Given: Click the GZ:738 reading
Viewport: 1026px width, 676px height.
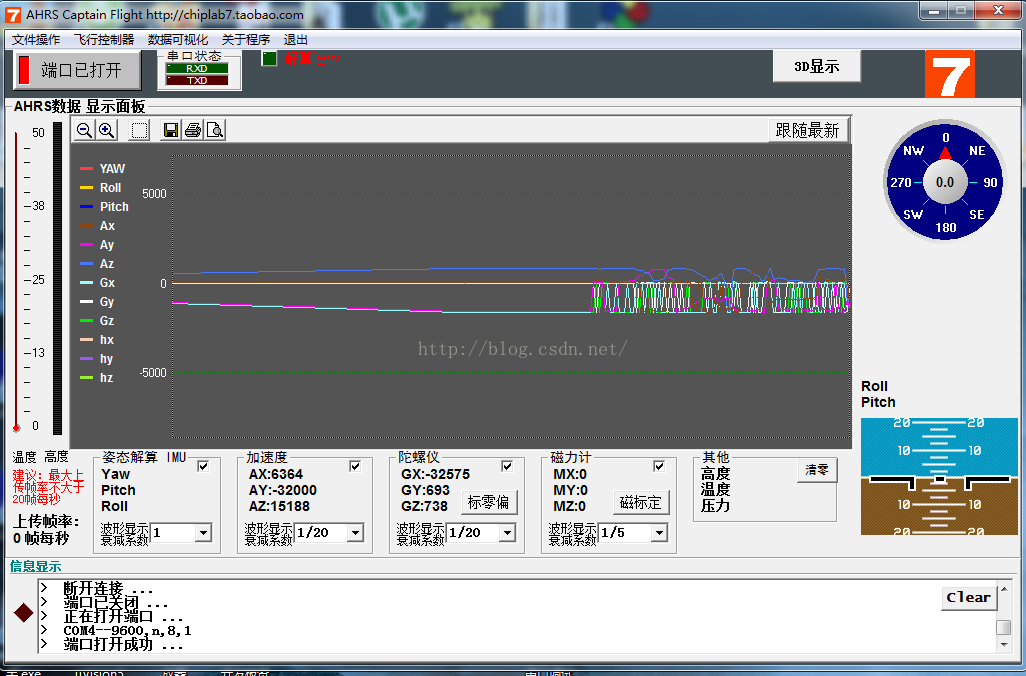Looking at the screenshot, I should (x=424, y=506).
